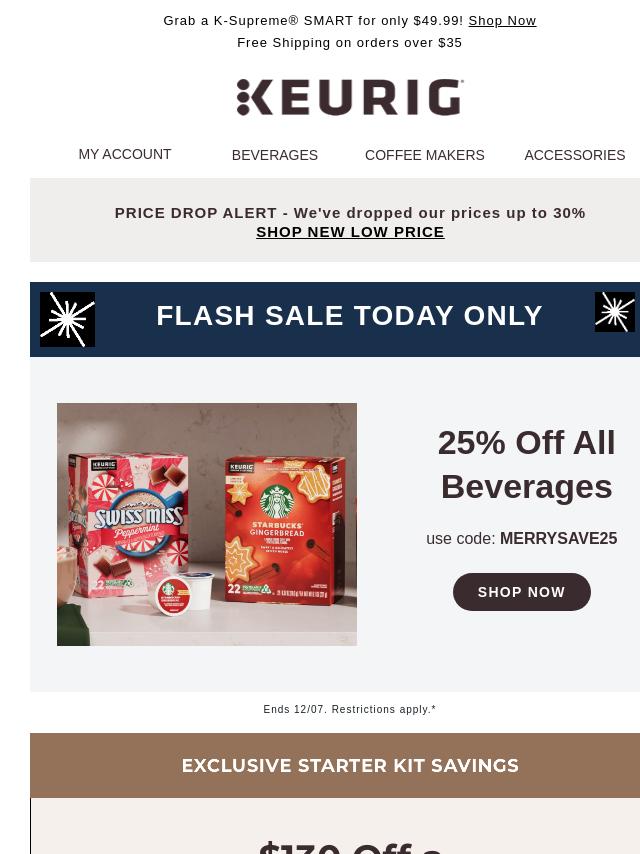The width and height of the screenshot is (640, 854).
Task: Click the Starbucks K-Cup pod in photo
Action: point(173,595)
